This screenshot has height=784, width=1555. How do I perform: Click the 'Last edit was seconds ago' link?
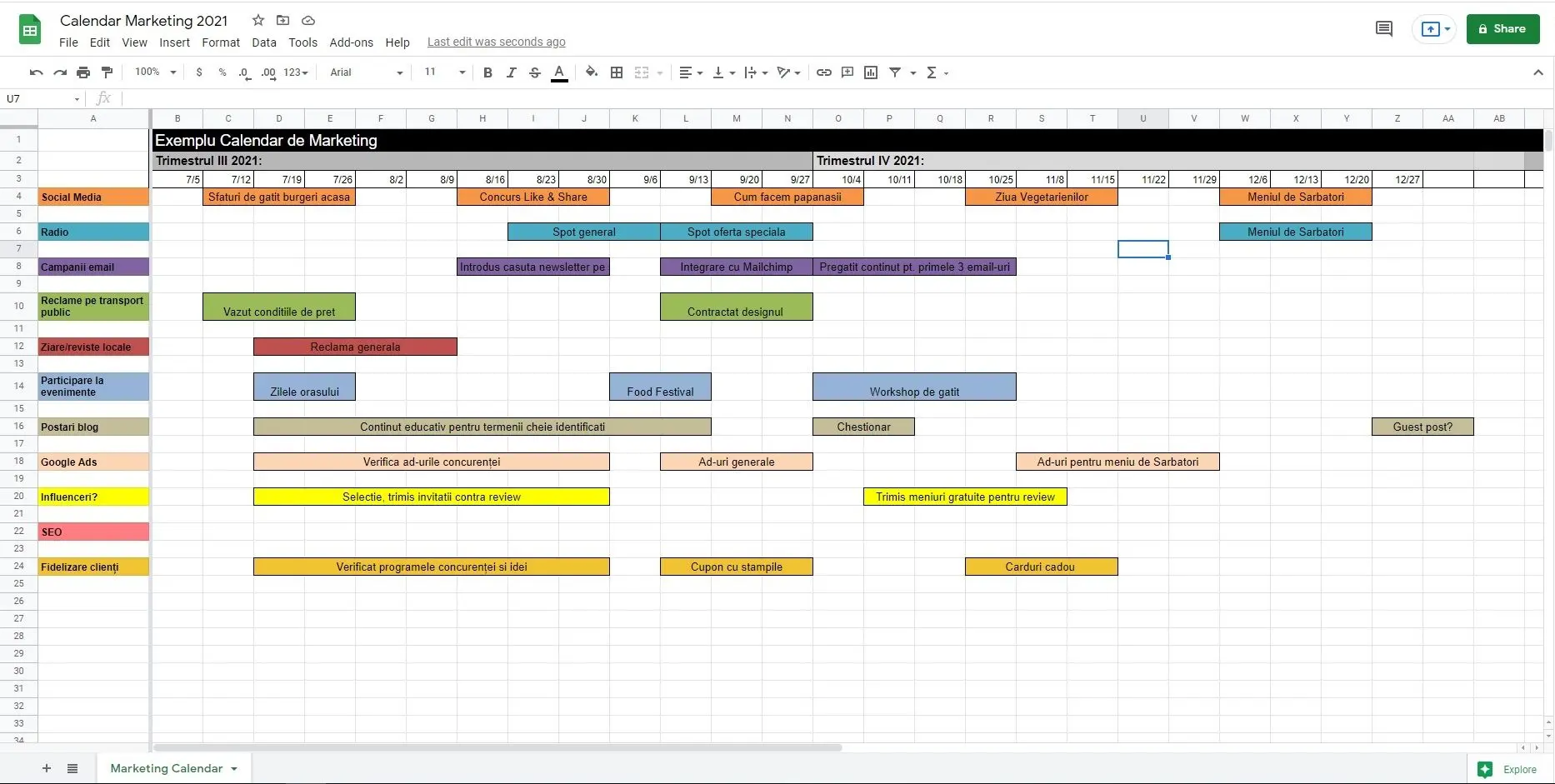click(x=496, y=42)
